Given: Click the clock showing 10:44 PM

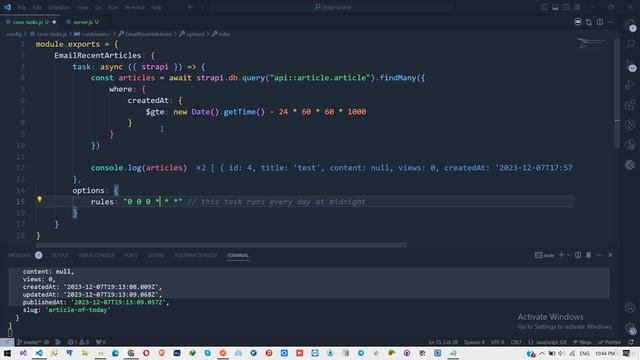Looking at the screenshot, I should [x=604, y=353].
